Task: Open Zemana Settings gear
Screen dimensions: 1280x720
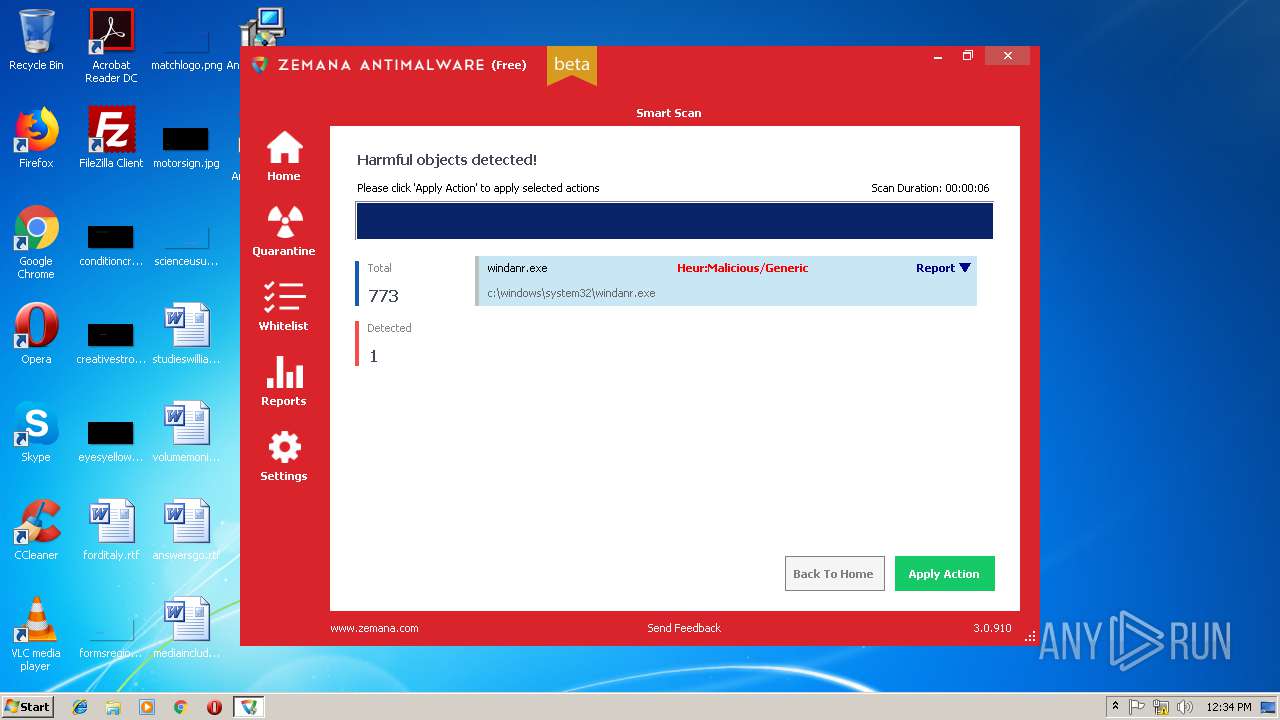Action: [x=284, y=456]
